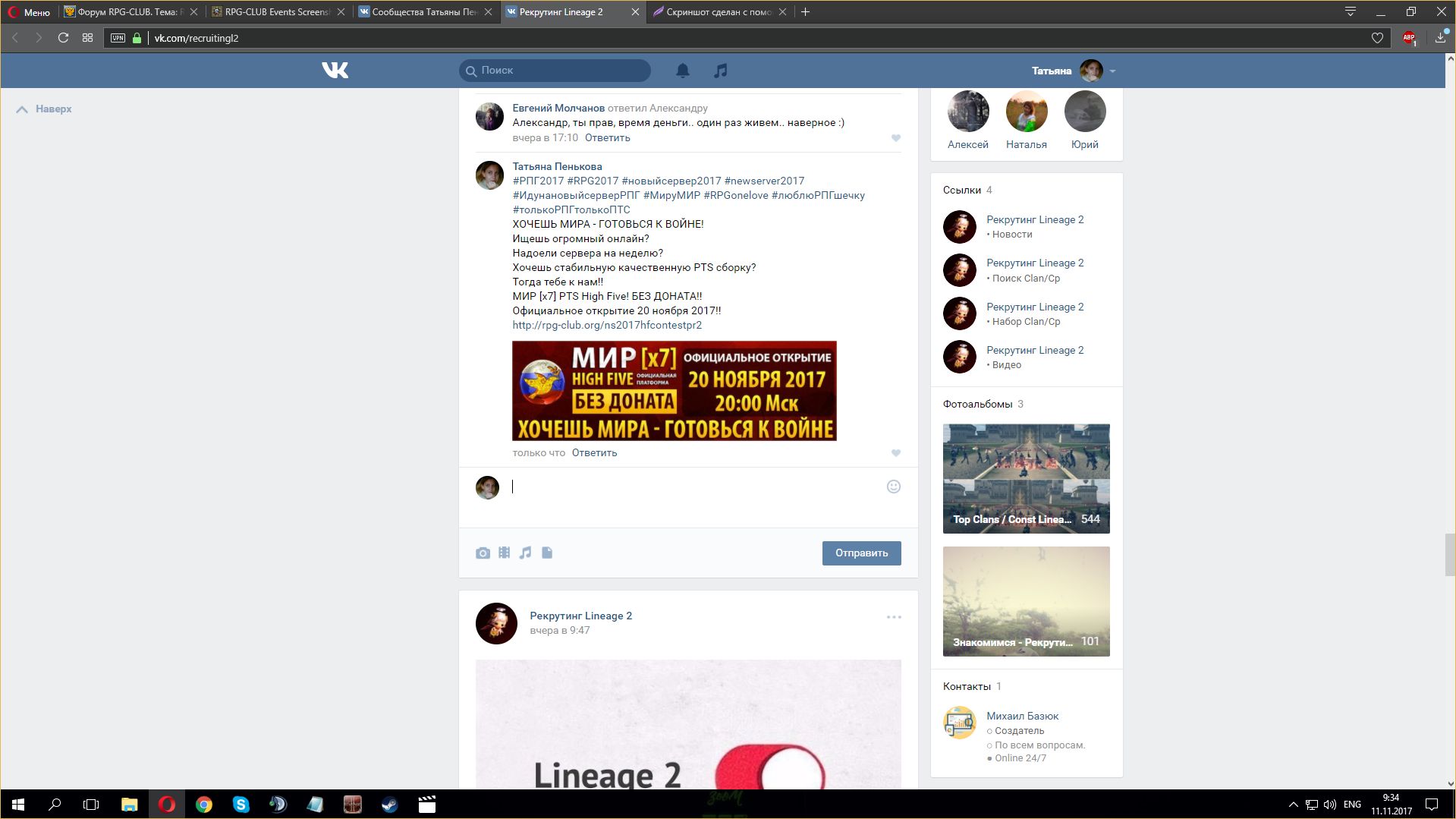Open the rpg-club.org contest link

(607, 326)
